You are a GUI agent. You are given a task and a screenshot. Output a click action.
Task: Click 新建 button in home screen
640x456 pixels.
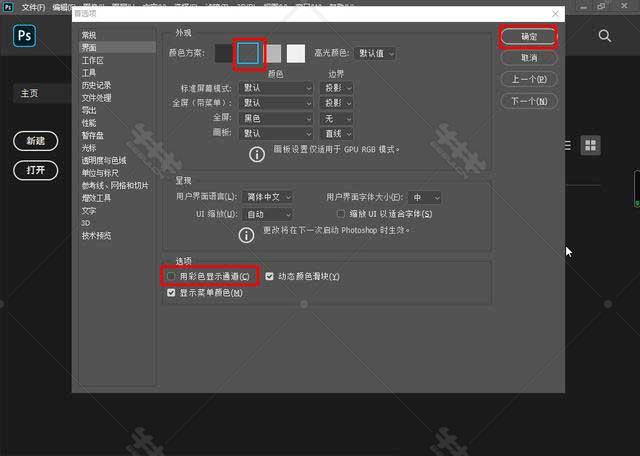tap(36, 141)
